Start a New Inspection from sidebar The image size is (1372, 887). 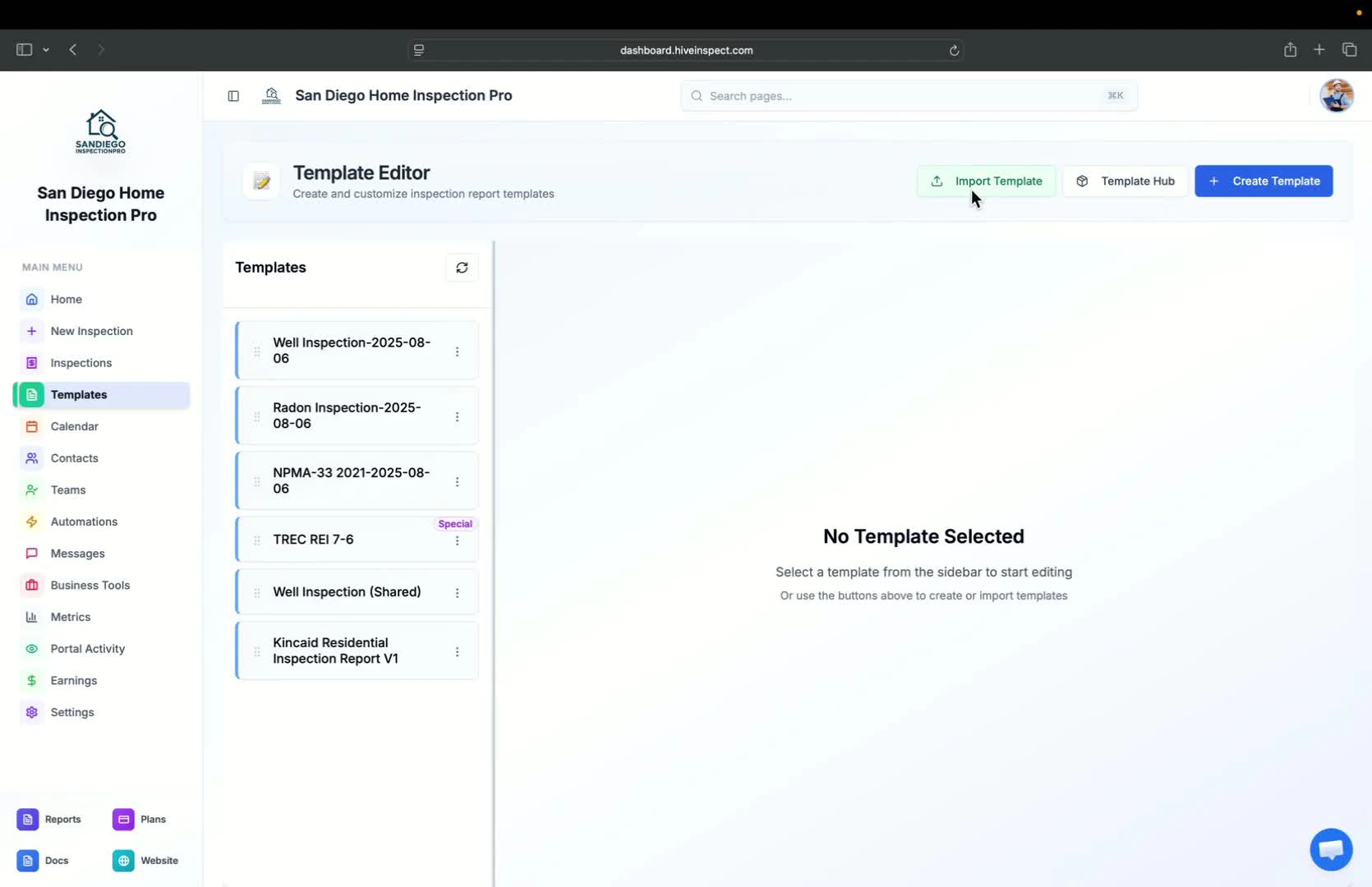(101, 331)
